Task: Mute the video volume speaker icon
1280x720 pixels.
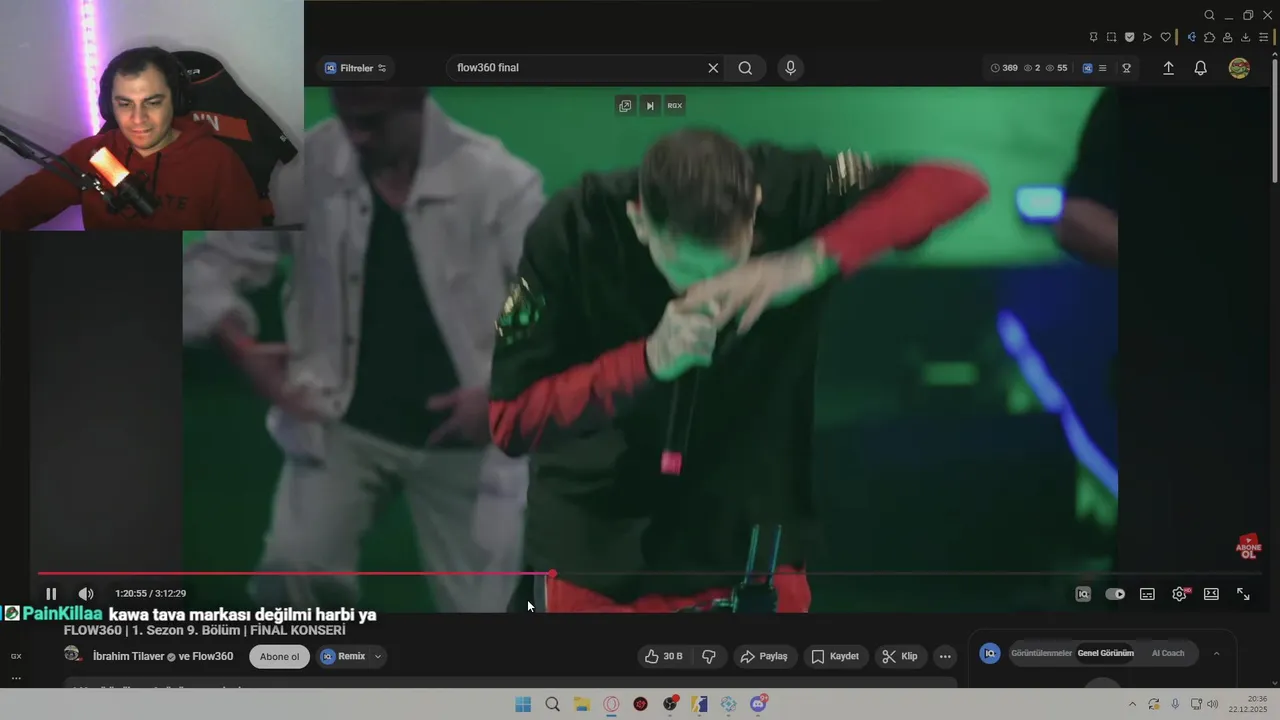Action: coord(86,594)
